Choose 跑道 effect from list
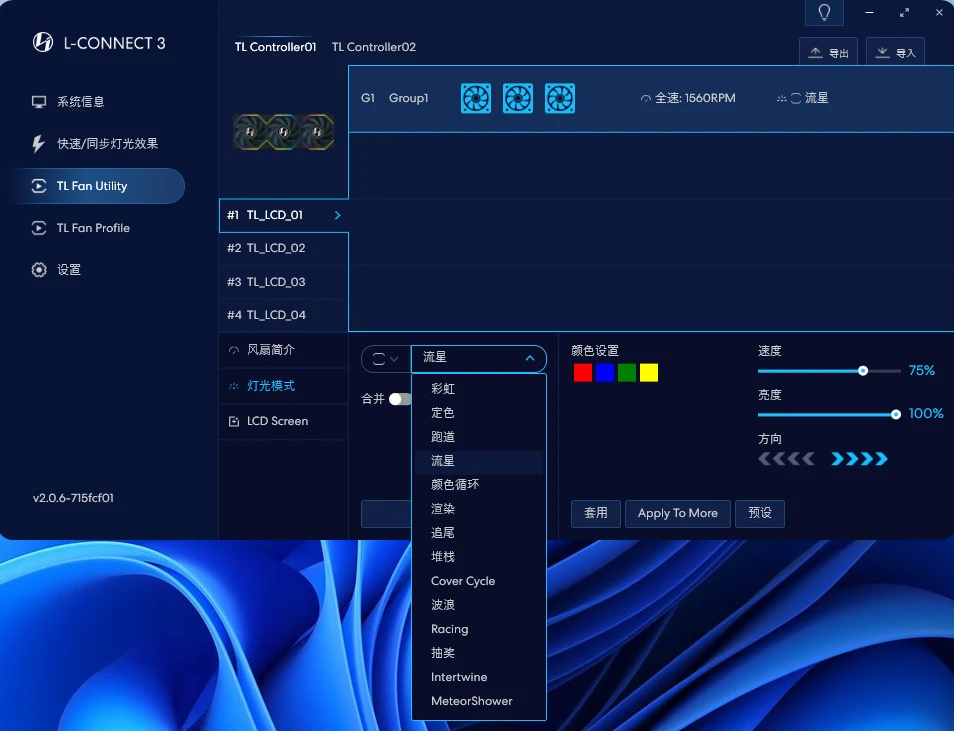The image size is (954, 731). [x=479, y=436]
